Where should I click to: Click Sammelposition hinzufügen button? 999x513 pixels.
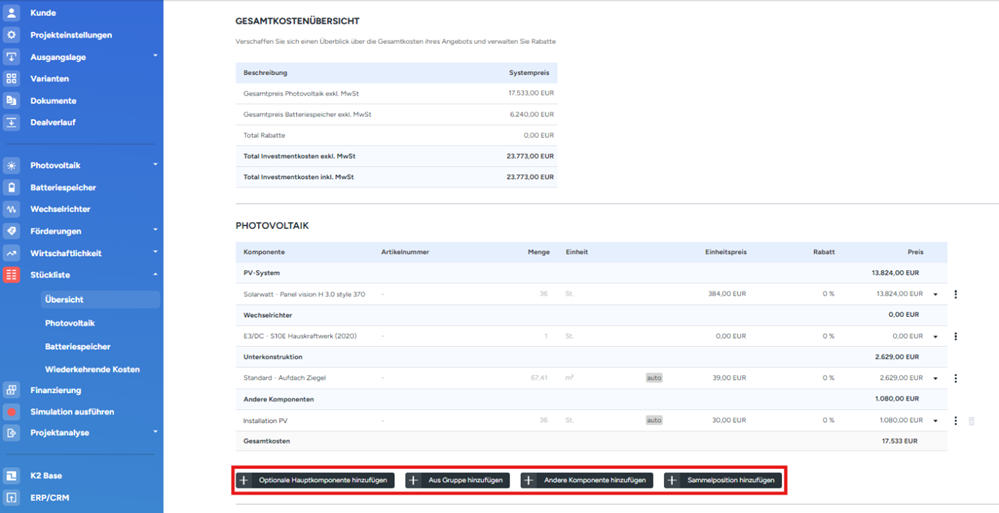(x=723, y=481)
